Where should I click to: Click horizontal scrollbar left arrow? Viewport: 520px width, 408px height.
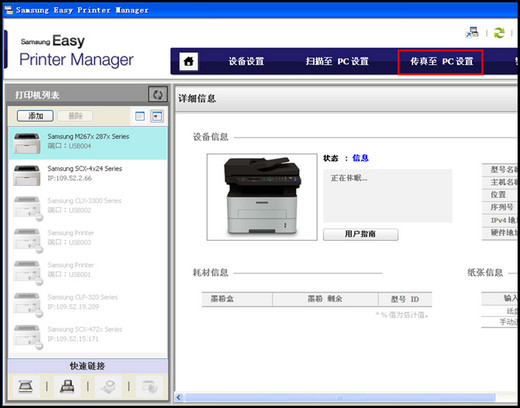(x=179, y=397)
